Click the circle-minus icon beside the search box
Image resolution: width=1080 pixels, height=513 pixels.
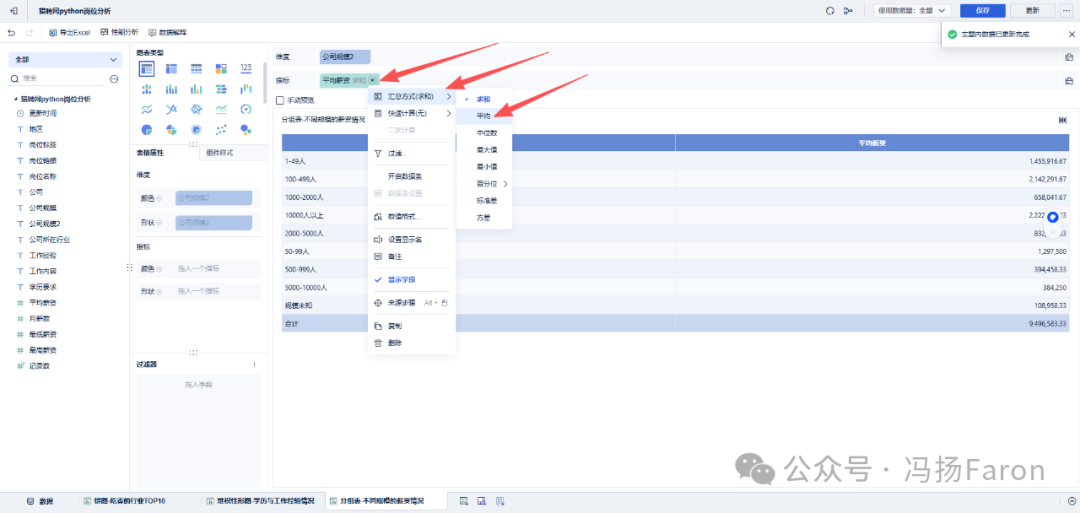tap(114, 78)
